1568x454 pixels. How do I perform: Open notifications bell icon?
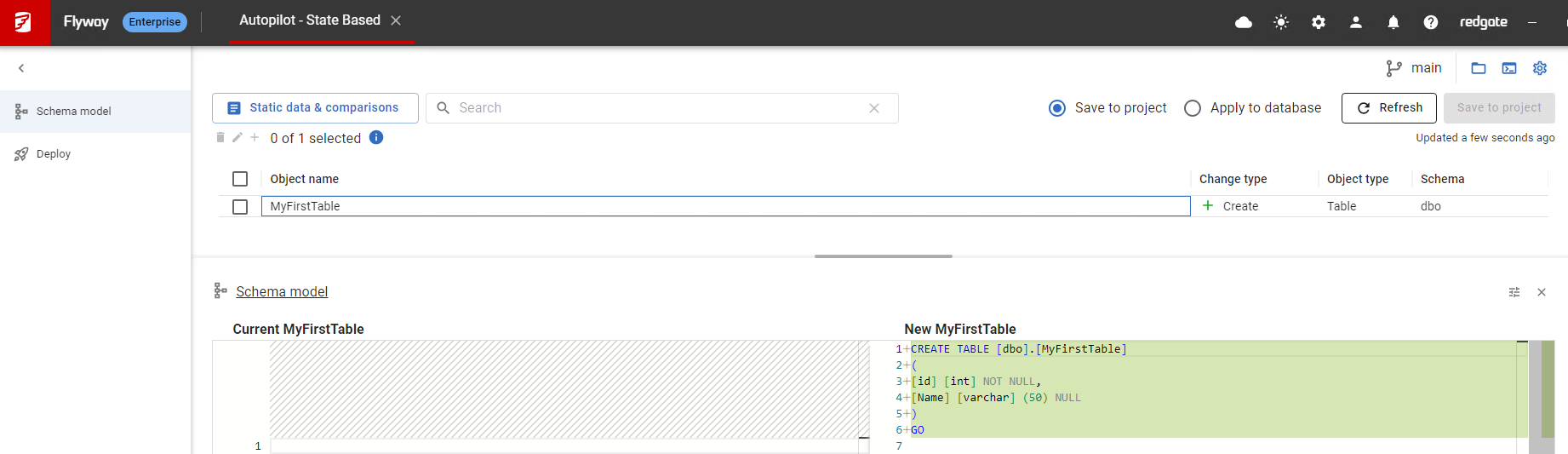1393,22
